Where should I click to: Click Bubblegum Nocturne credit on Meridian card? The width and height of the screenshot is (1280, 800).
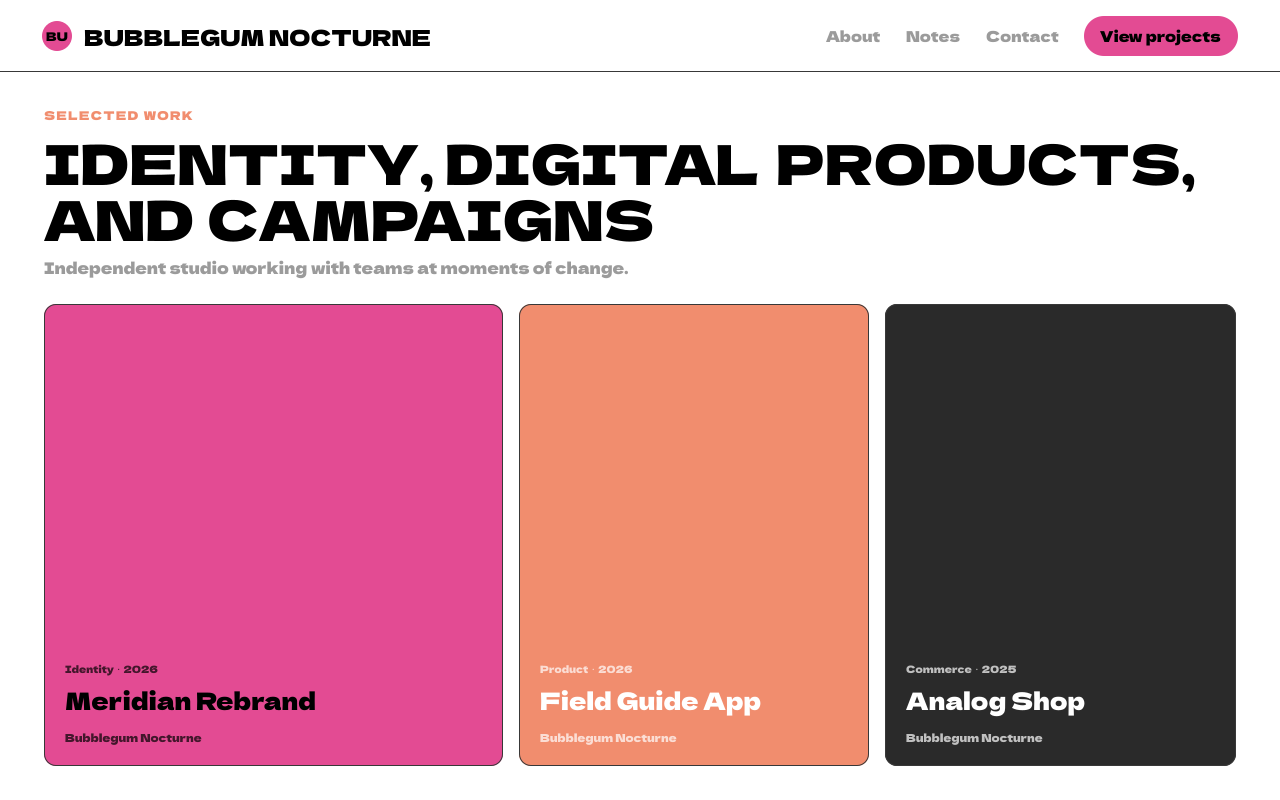point(133,738)
